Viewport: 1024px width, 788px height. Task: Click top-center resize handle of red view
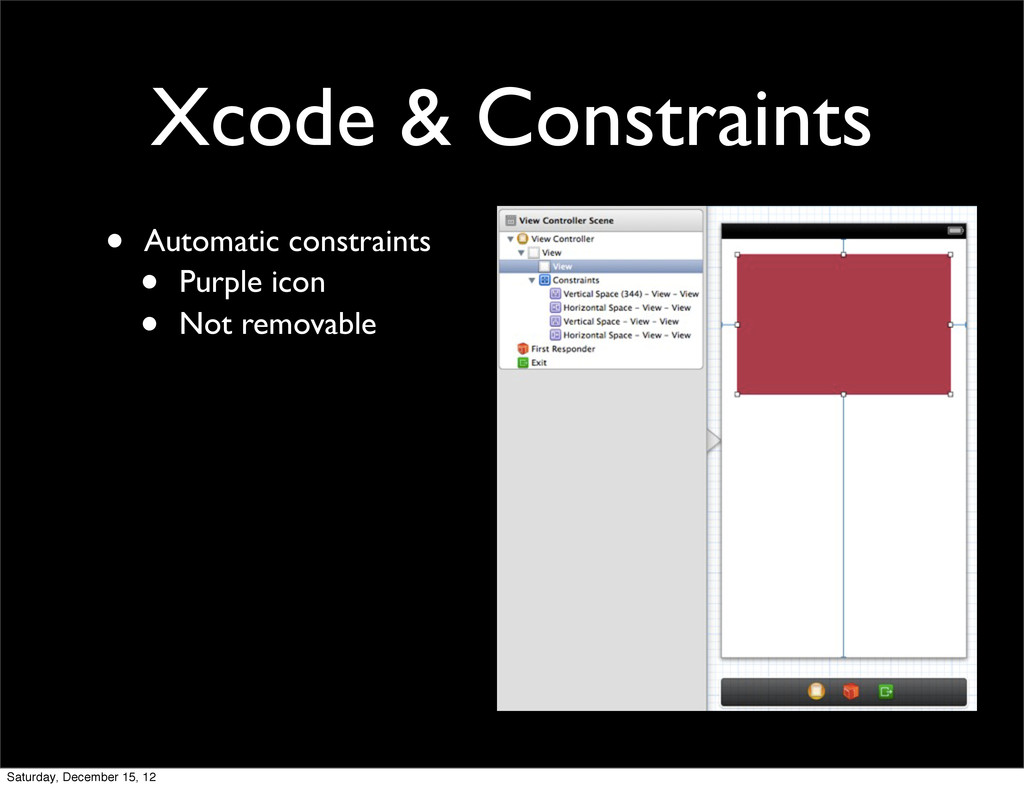tap(844, 255)
